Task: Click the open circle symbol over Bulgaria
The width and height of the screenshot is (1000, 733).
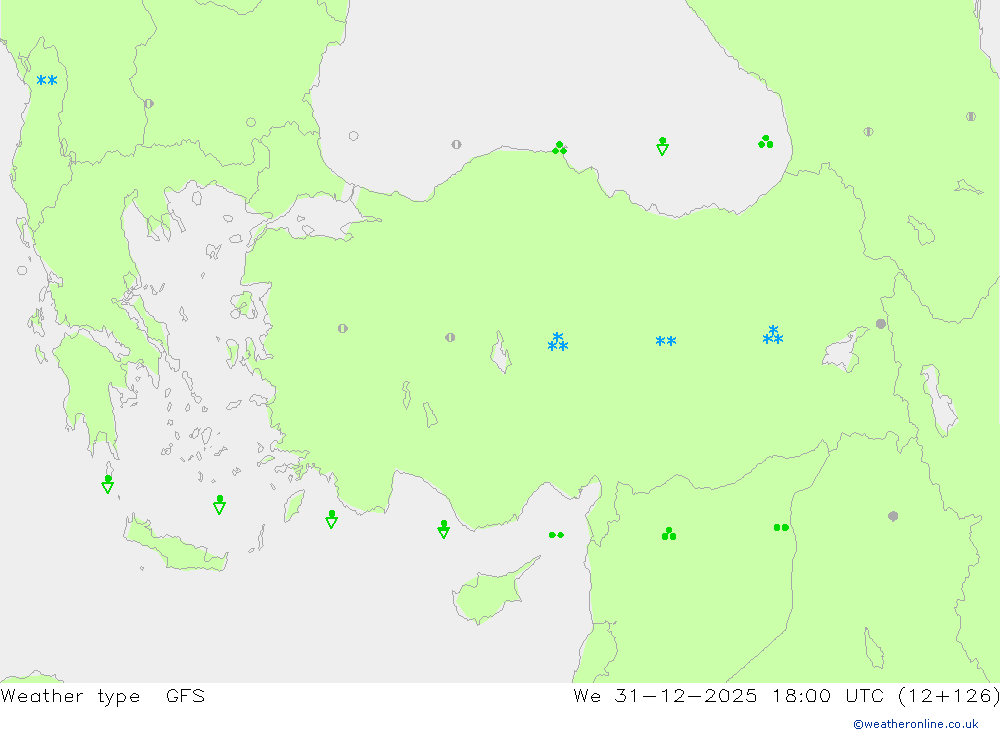Action: point(251,122)
